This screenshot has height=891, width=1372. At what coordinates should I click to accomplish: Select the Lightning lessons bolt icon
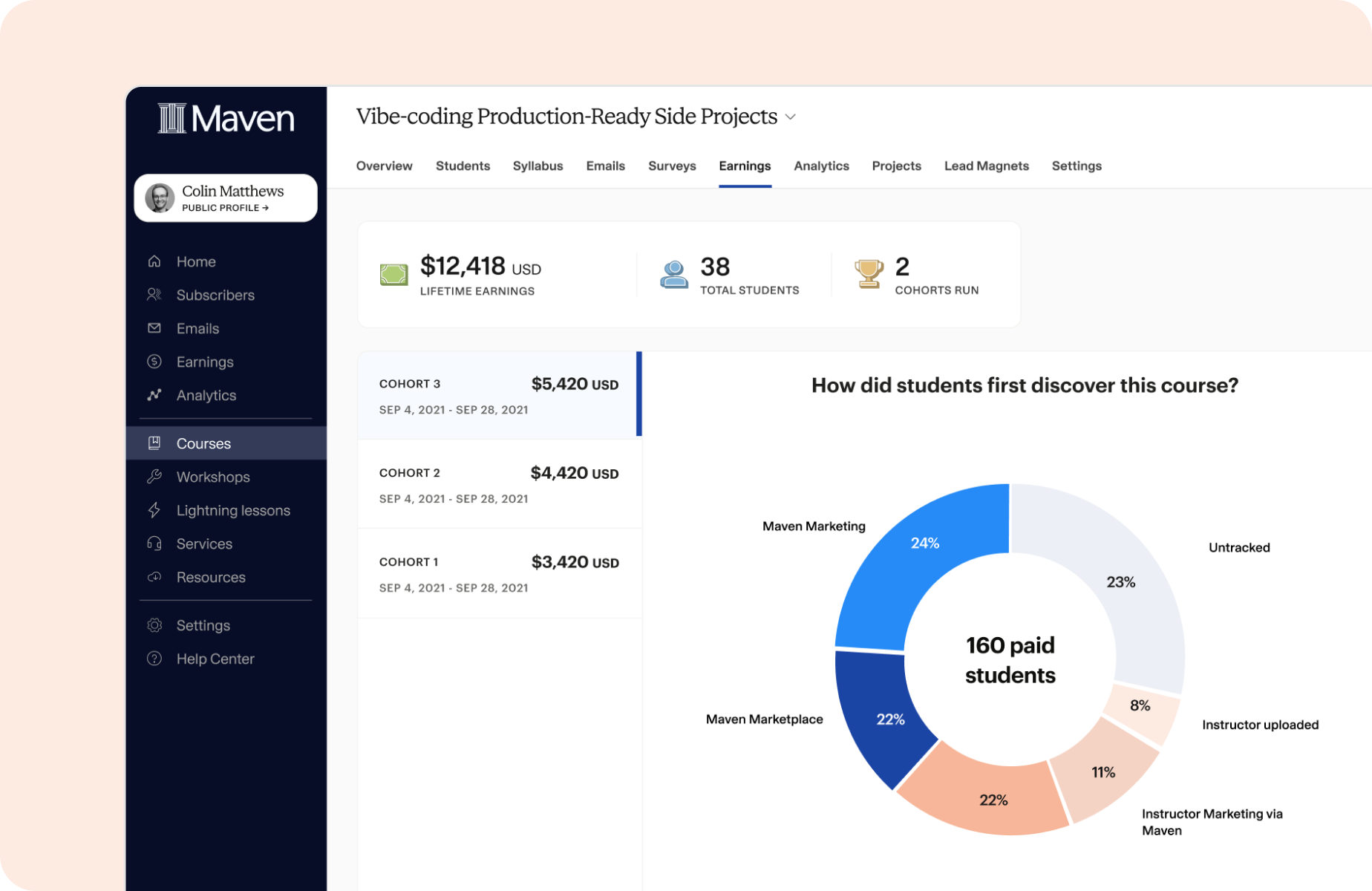tap(154, 510)
